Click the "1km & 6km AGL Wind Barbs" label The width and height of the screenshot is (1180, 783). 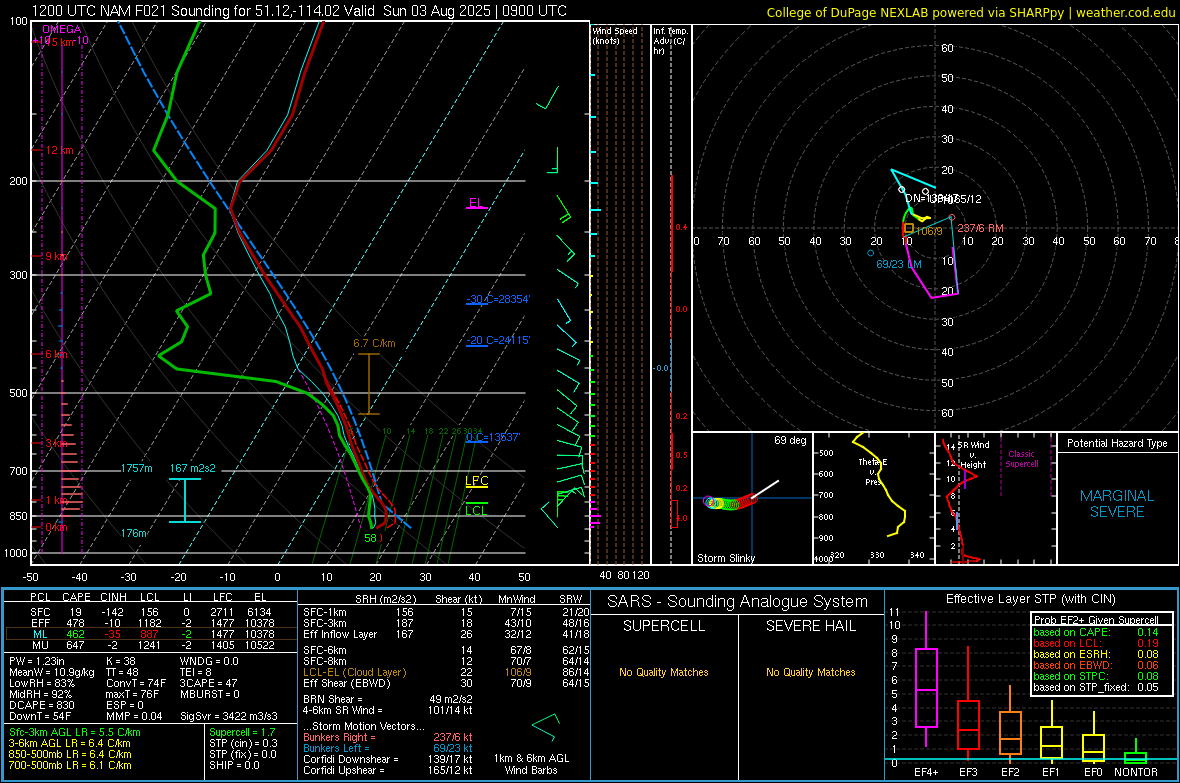(x=531, y=764)
